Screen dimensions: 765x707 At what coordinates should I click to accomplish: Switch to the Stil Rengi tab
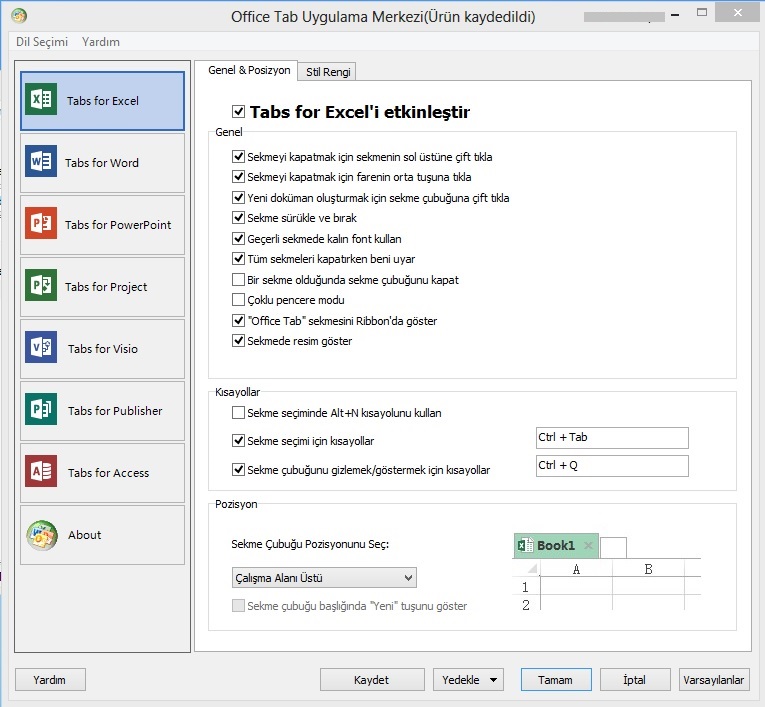(x=327, y=71)
